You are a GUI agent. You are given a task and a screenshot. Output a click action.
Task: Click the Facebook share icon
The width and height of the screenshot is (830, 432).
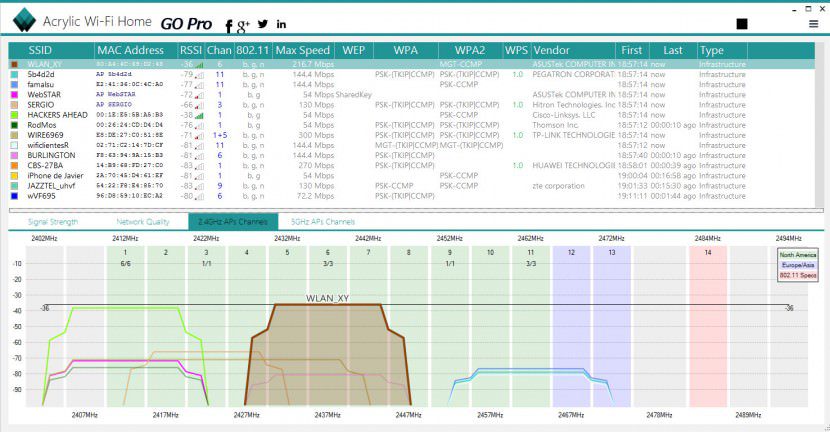coord(229,25)
